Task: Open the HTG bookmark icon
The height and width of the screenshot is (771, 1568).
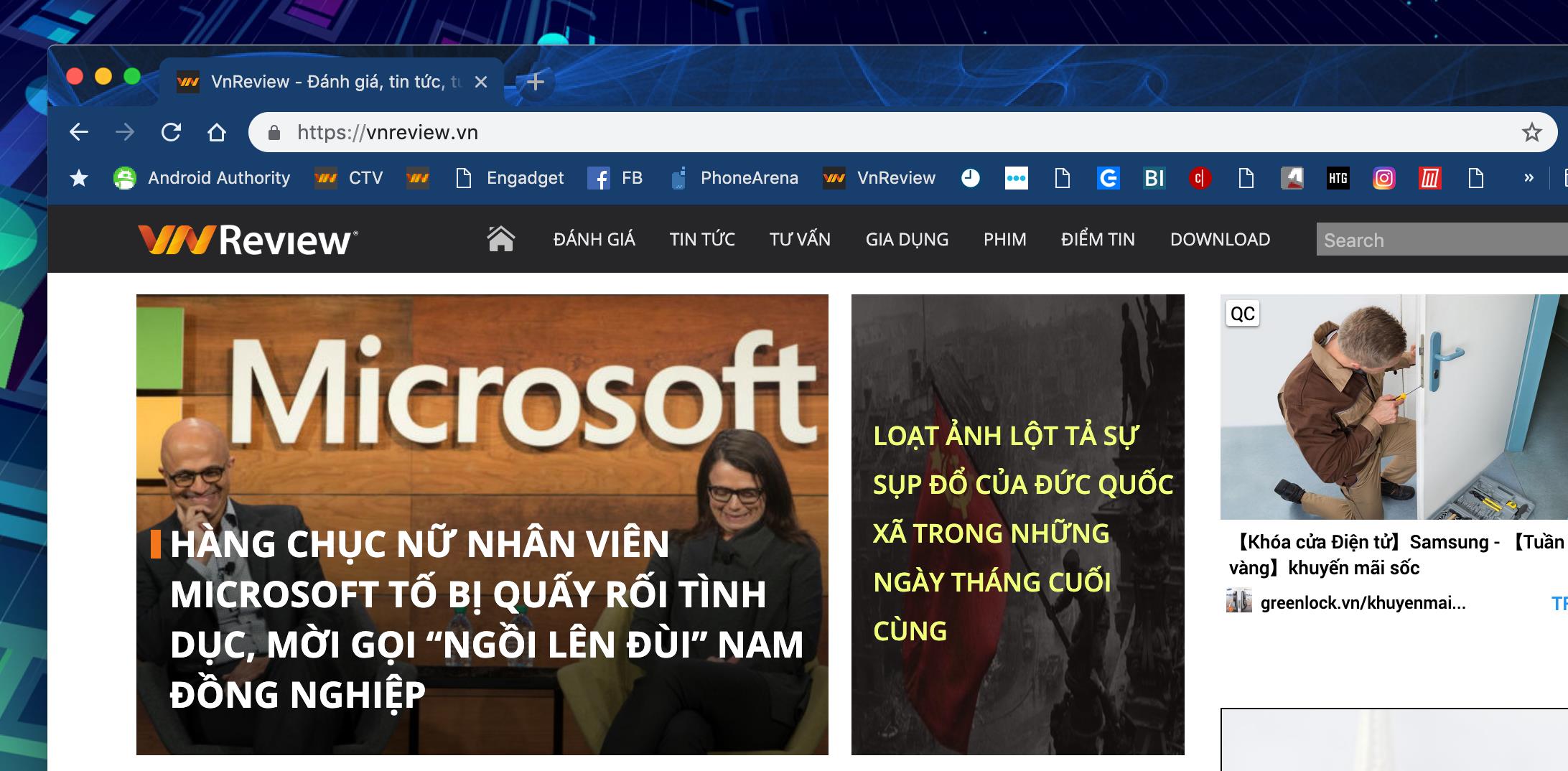Action: [x=1338, y=178]
